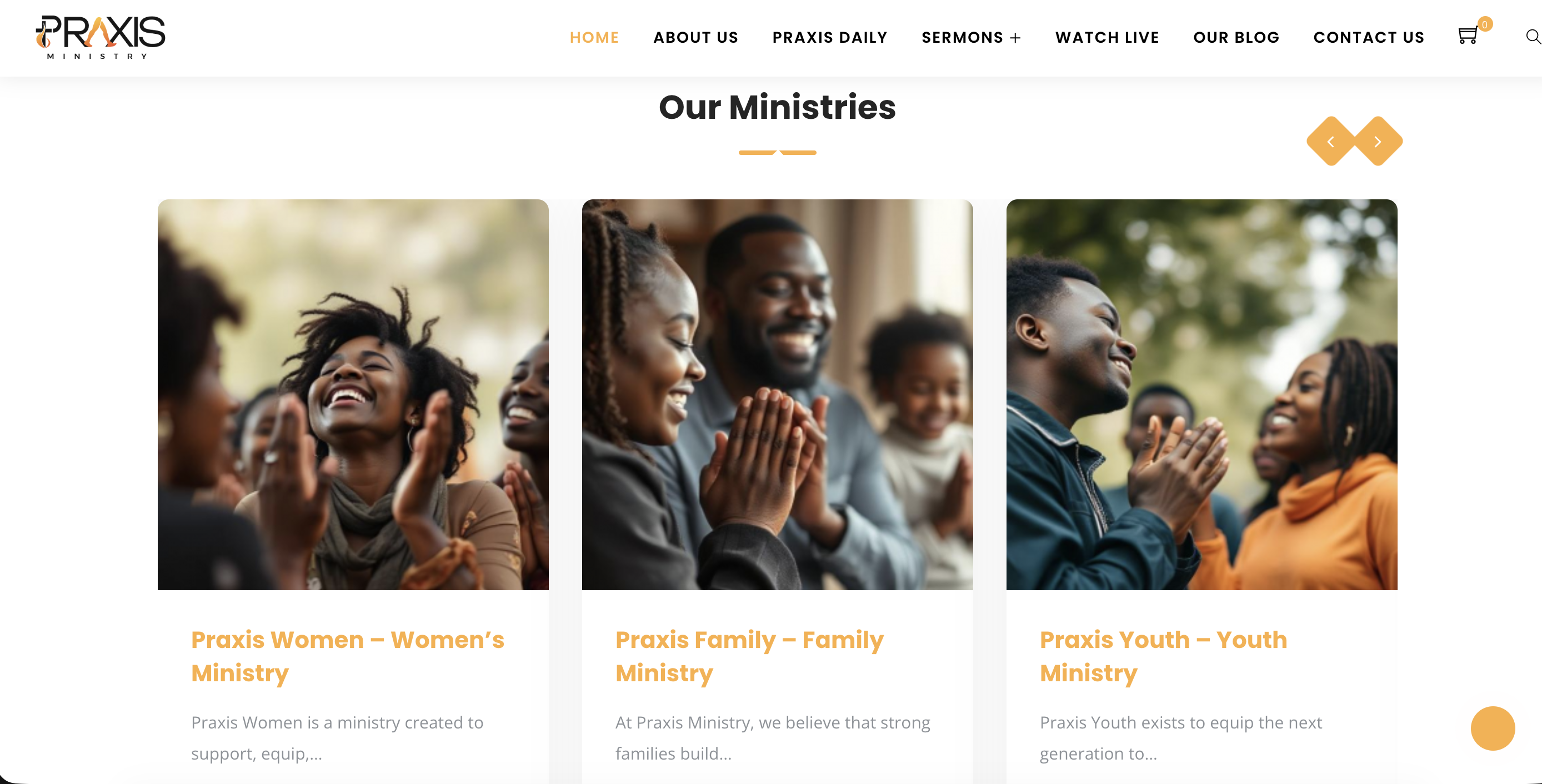Open the Sermons menu
1542x784 pixels.
(x=962, y=37)
